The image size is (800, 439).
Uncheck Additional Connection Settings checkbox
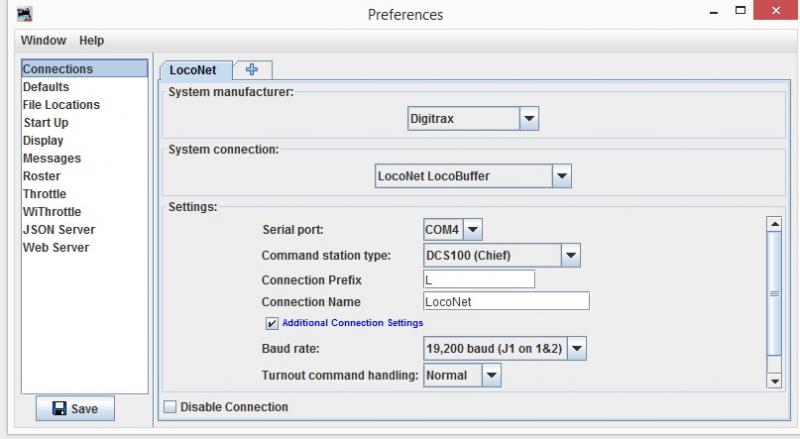[x=271, y=323]
